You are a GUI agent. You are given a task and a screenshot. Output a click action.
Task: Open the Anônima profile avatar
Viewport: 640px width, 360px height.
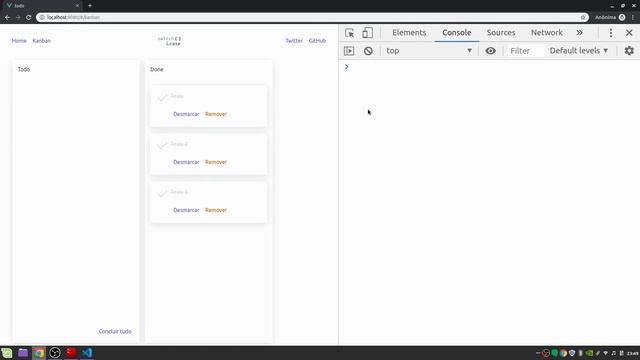(x=622, y=17)
